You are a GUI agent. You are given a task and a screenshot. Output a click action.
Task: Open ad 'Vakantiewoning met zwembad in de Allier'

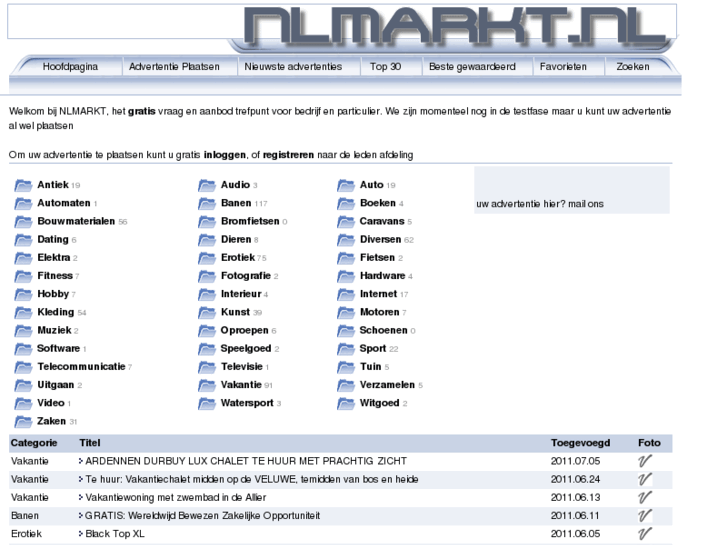(176, 498)
